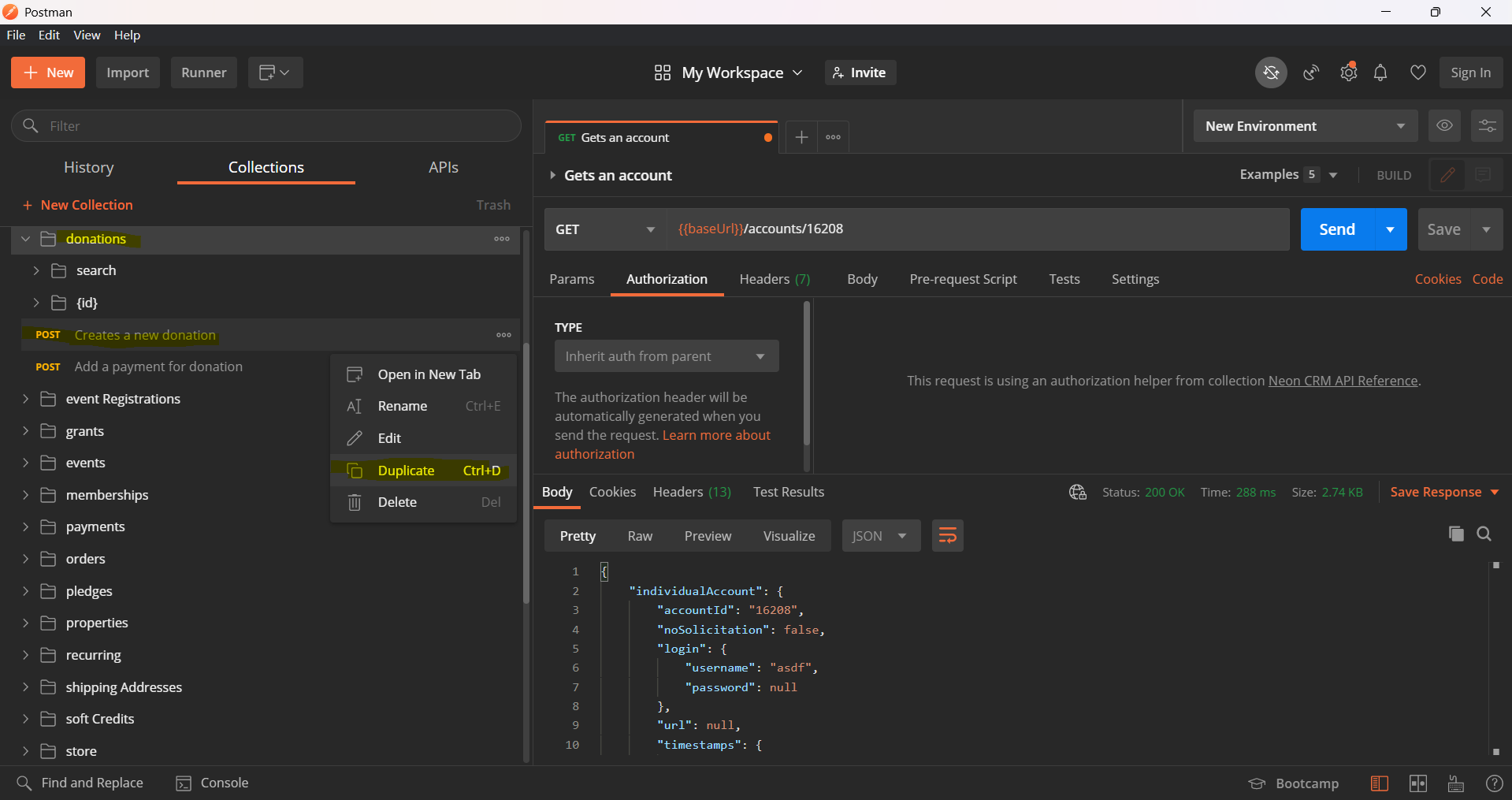
Task: Toggle the environment quick look eye icon
Action: tap(1444, 125)
